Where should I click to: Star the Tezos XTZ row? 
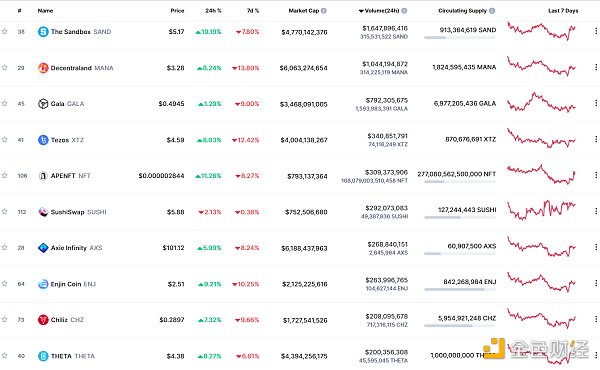5,140
